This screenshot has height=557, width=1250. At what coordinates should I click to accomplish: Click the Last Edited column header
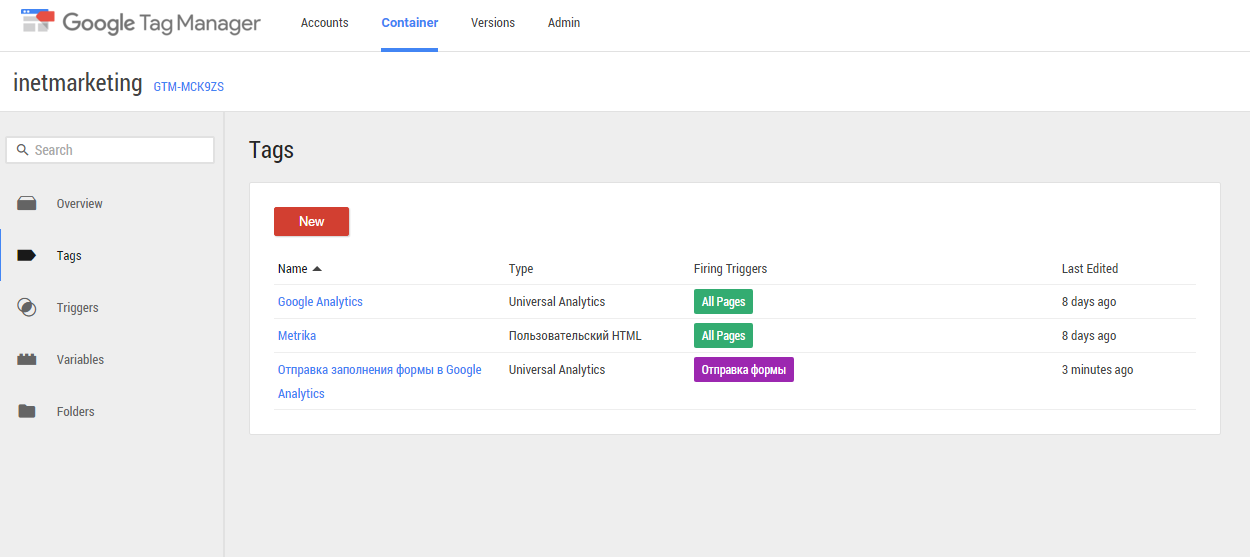click(x=1090, y=269)
